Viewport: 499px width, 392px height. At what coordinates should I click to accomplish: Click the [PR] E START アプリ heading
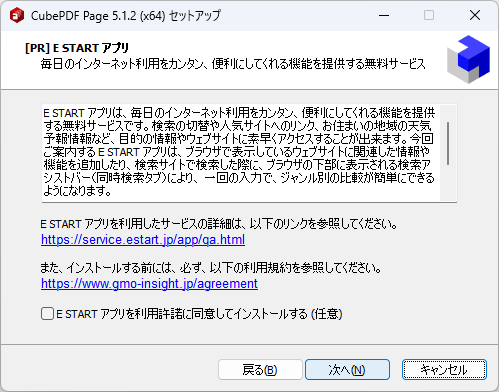[x=77, y=48]
